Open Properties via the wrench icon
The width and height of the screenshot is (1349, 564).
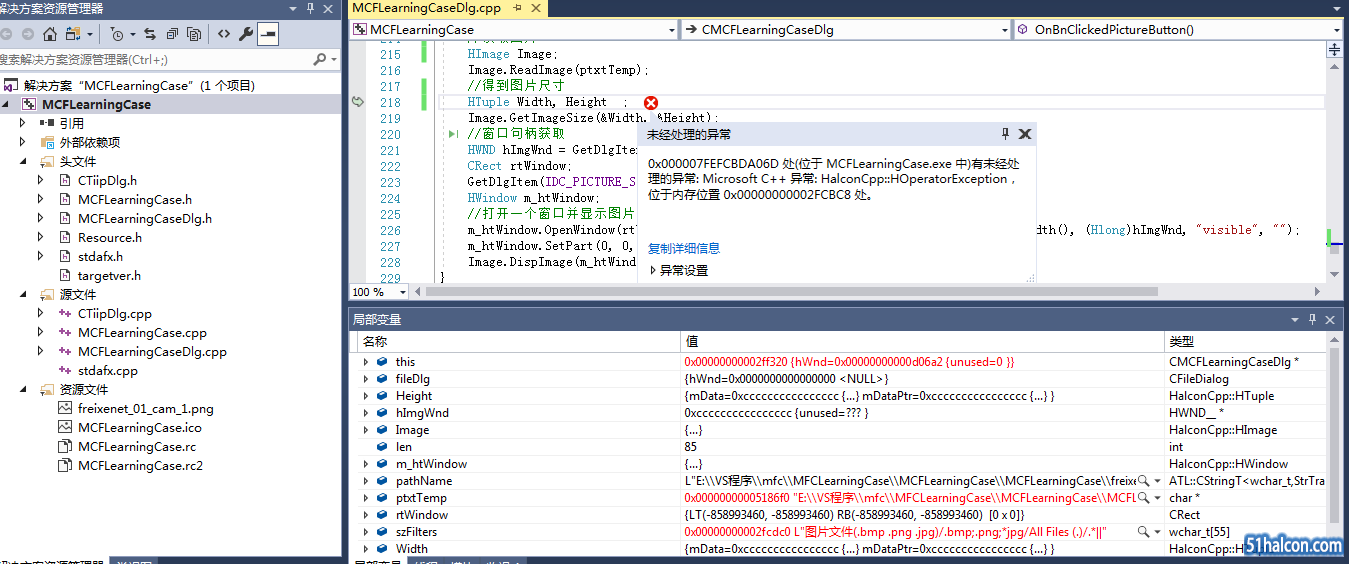(246, 34)
